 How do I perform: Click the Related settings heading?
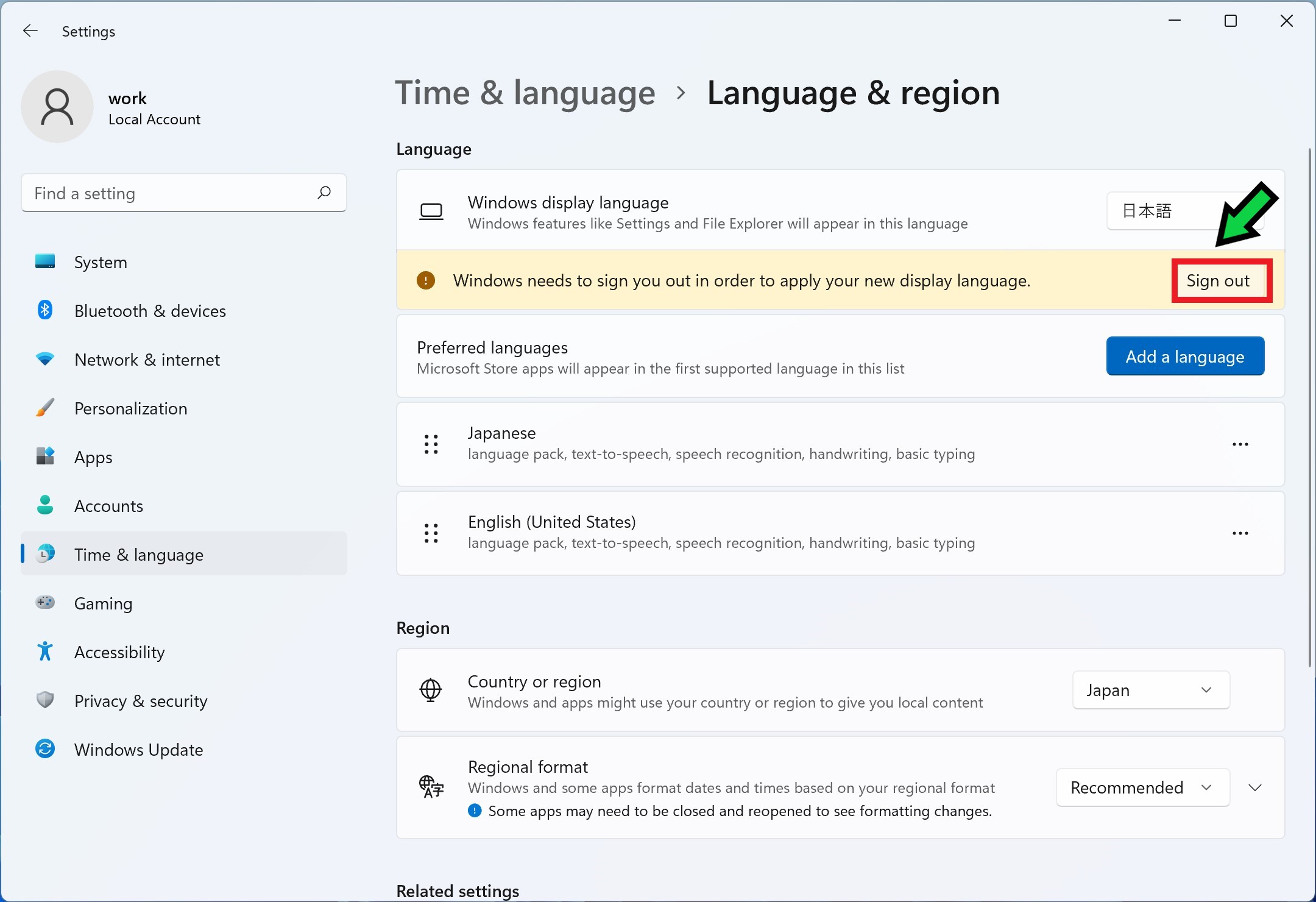458,890
